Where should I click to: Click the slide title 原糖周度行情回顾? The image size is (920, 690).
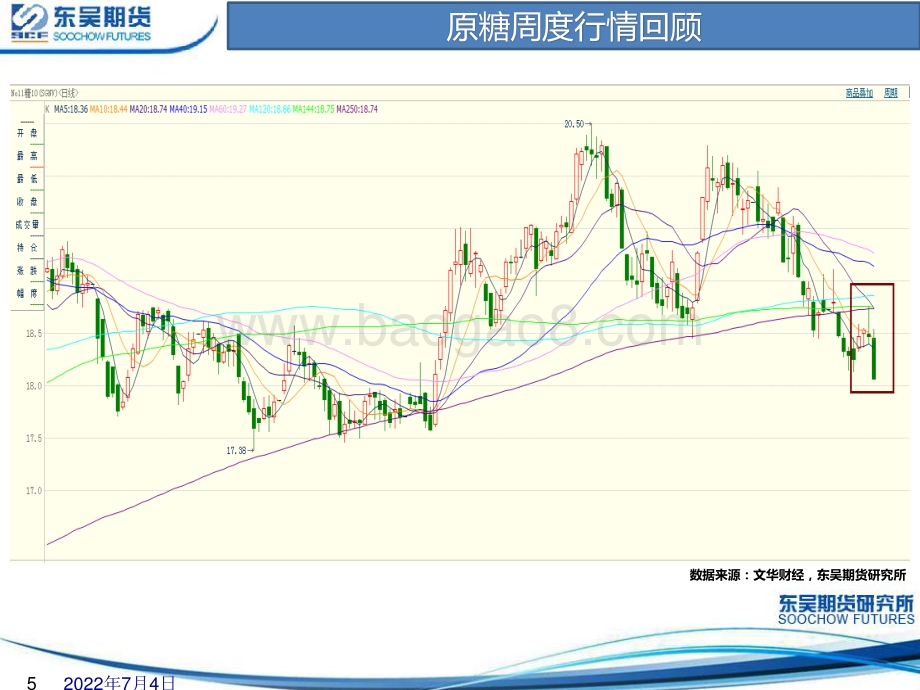[x=573, y=26]
